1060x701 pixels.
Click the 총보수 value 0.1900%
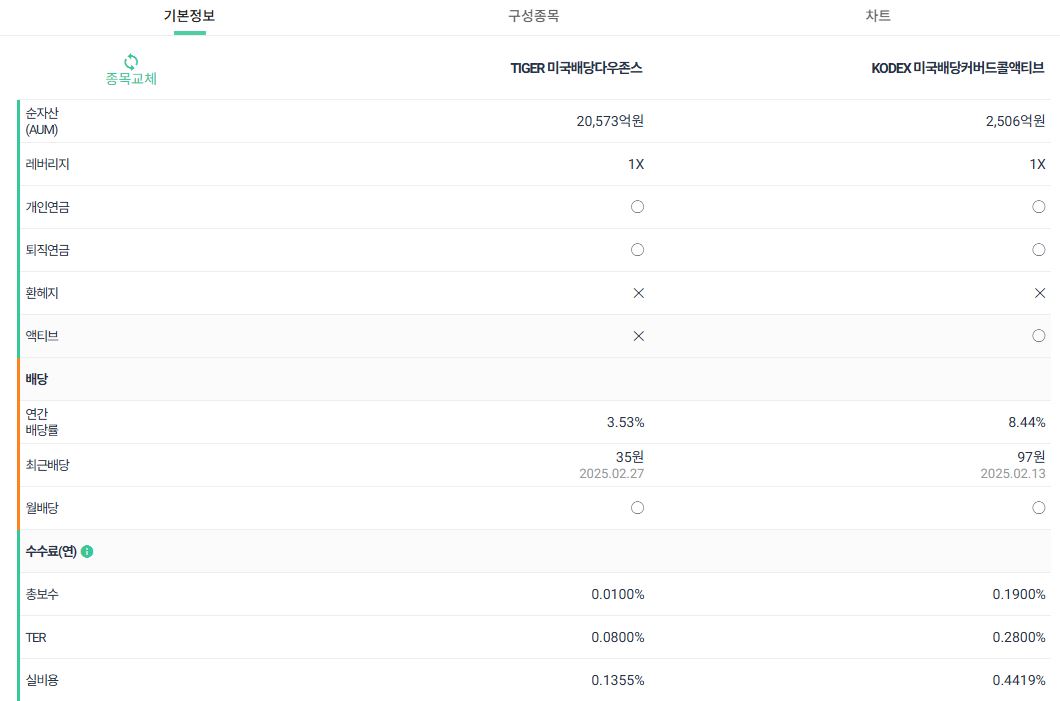tap(1019, 594)
